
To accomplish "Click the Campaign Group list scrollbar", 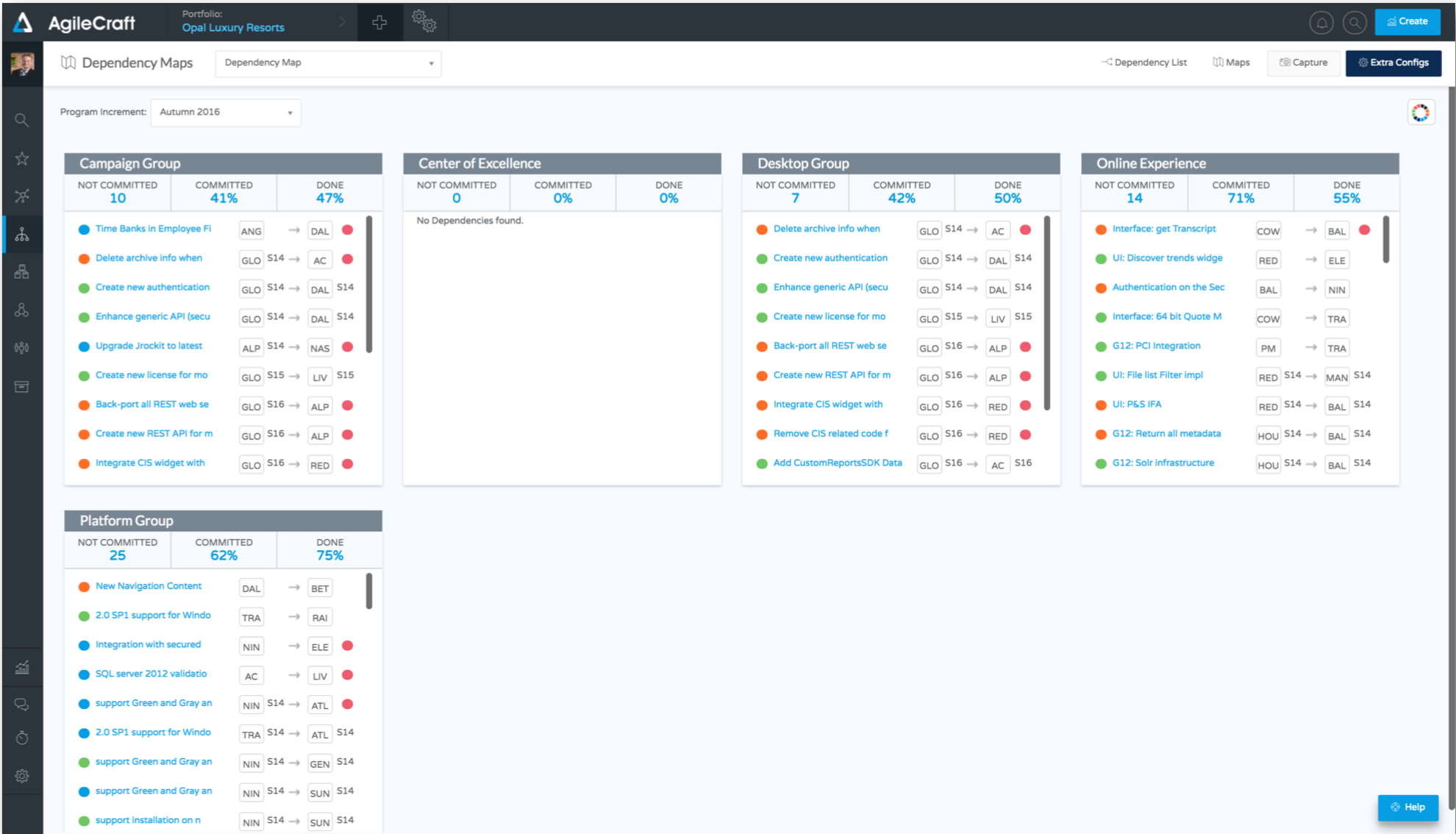I will point(369,283).
